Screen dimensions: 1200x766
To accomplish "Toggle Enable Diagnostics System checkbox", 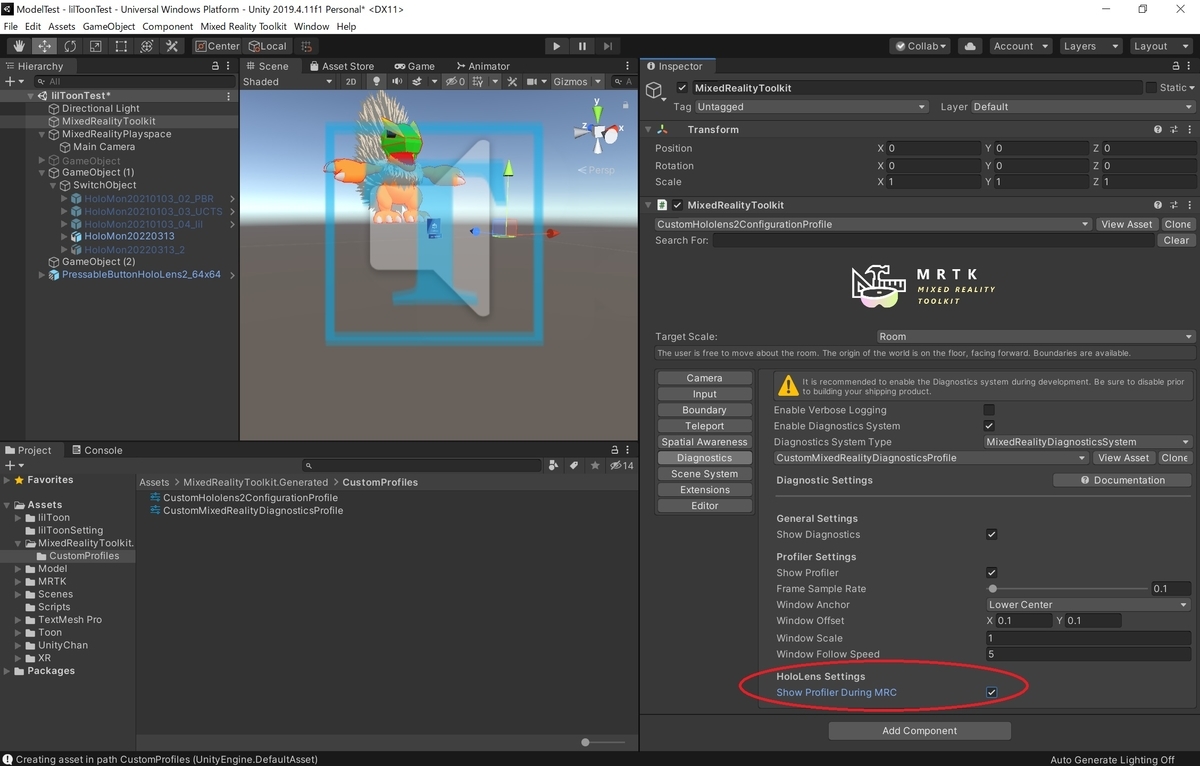I will click(x=989, y=426).
